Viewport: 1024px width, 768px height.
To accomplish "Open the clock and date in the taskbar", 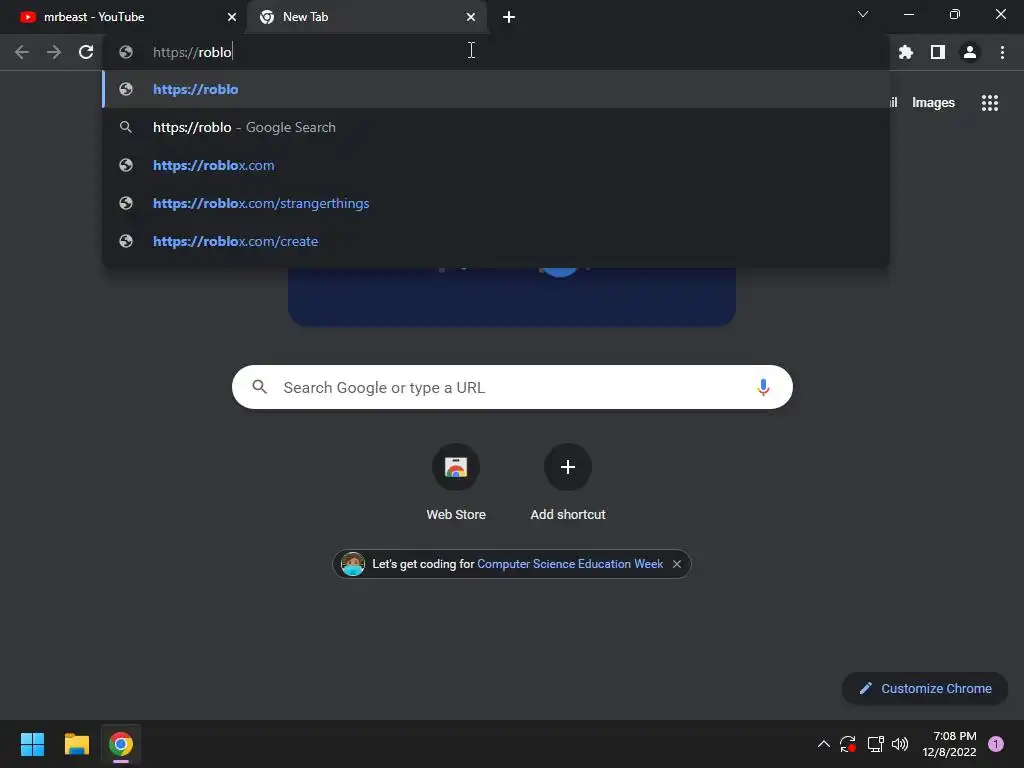I will pyautogui.click(x=949, y=744).
